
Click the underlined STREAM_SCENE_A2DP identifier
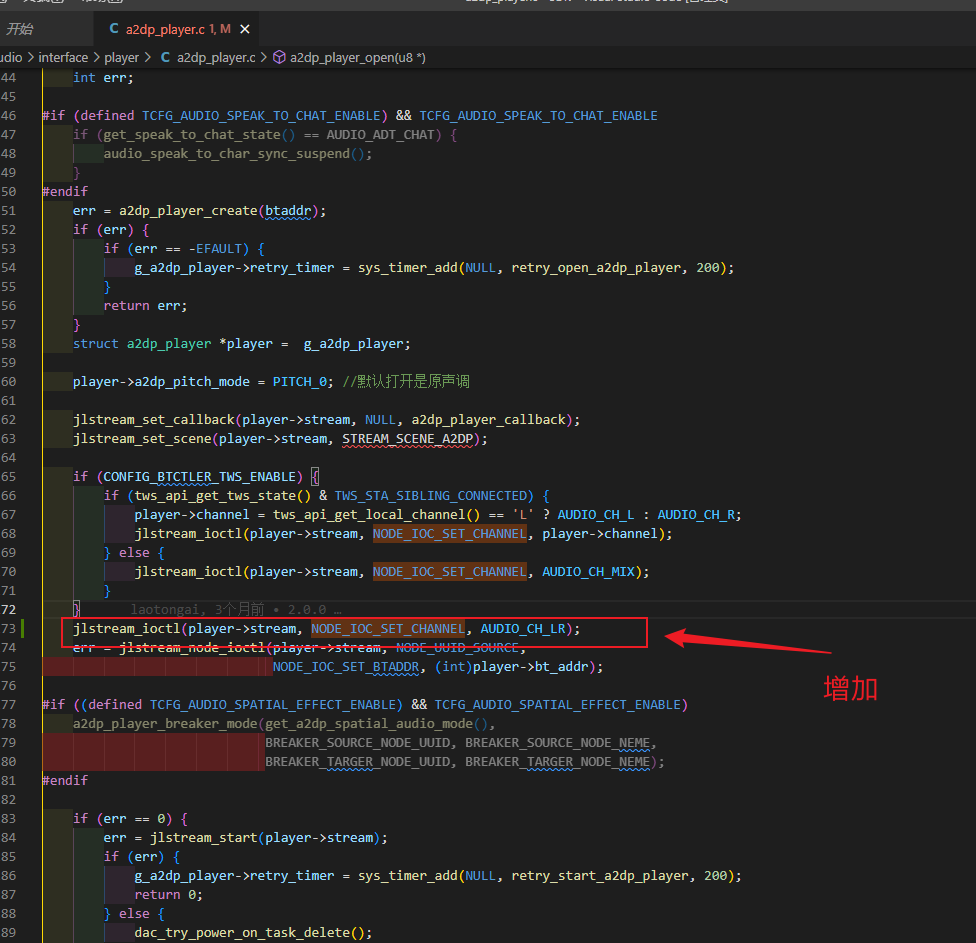[x=408, y=439]
